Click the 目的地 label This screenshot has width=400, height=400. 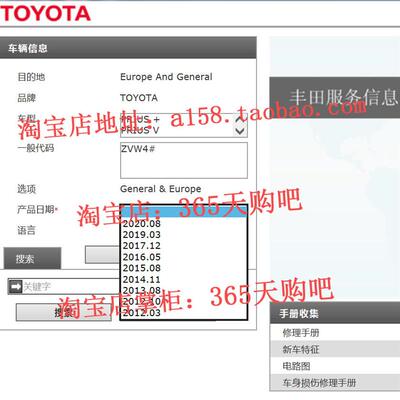(x=31, y=77)
